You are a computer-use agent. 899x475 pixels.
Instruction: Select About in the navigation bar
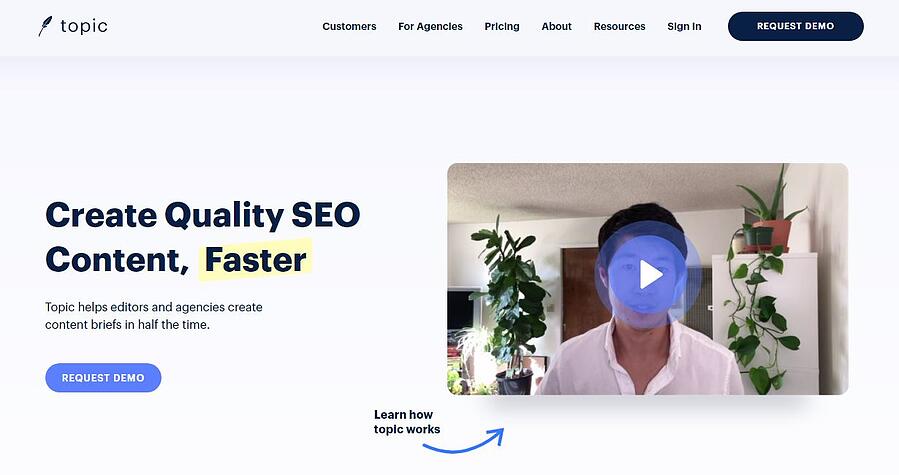(x=556, y=26)
